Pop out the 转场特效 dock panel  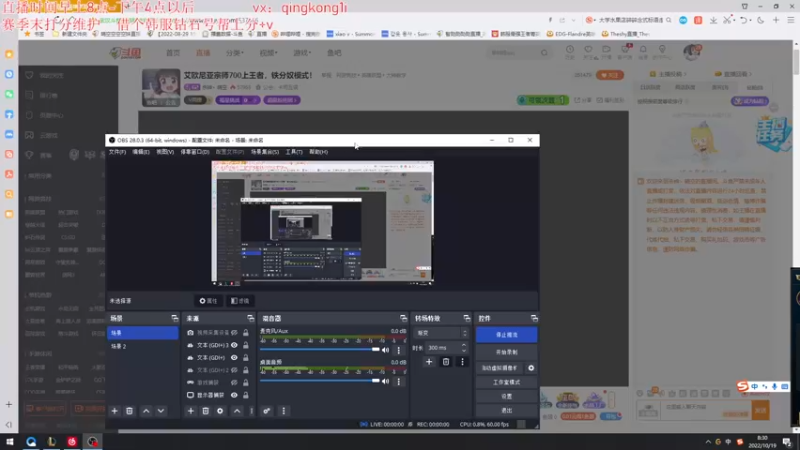tap(467, 318)
